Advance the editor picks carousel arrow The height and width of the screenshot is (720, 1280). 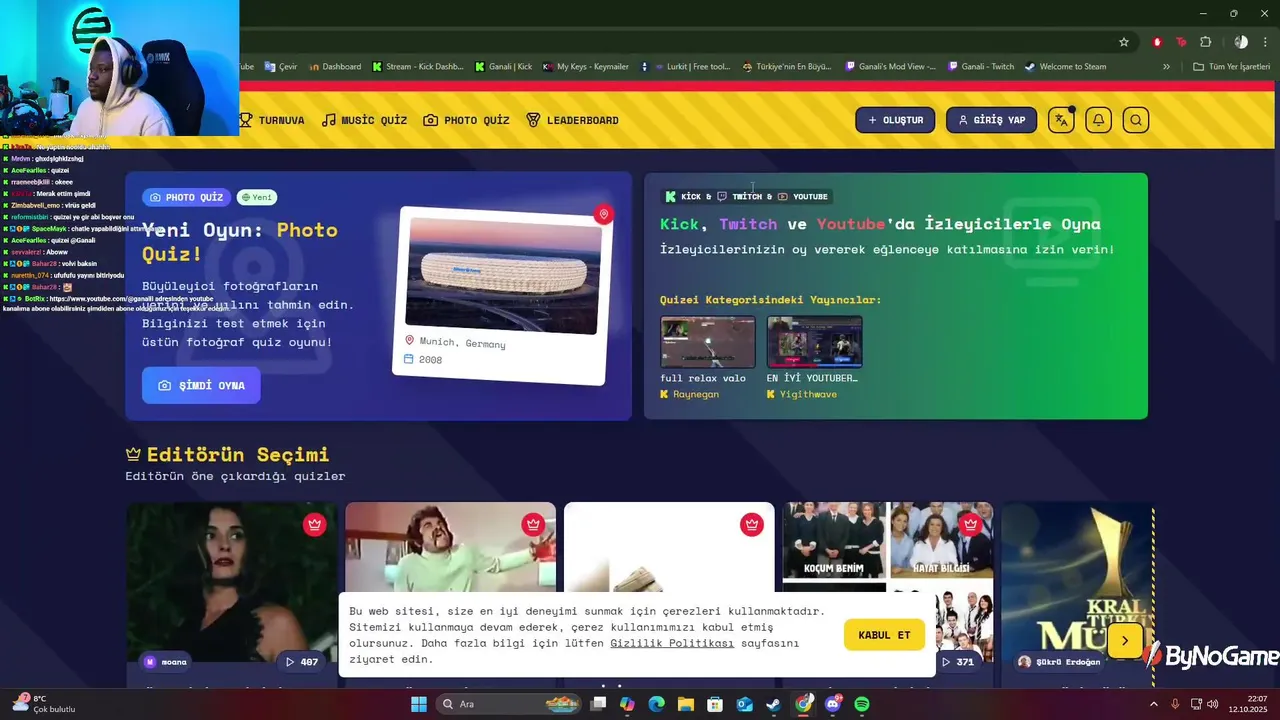tap(1125, 641)
